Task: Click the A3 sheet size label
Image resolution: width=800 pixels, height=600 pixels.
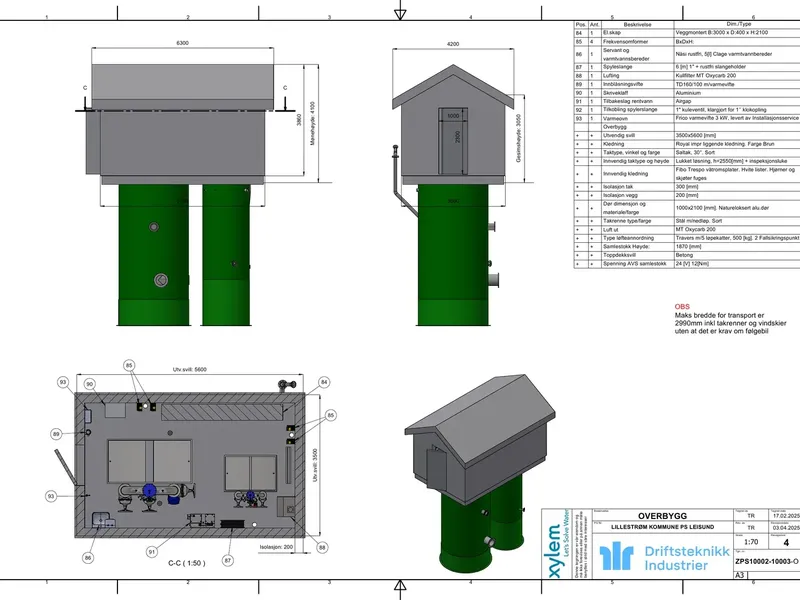Action: 740,575
